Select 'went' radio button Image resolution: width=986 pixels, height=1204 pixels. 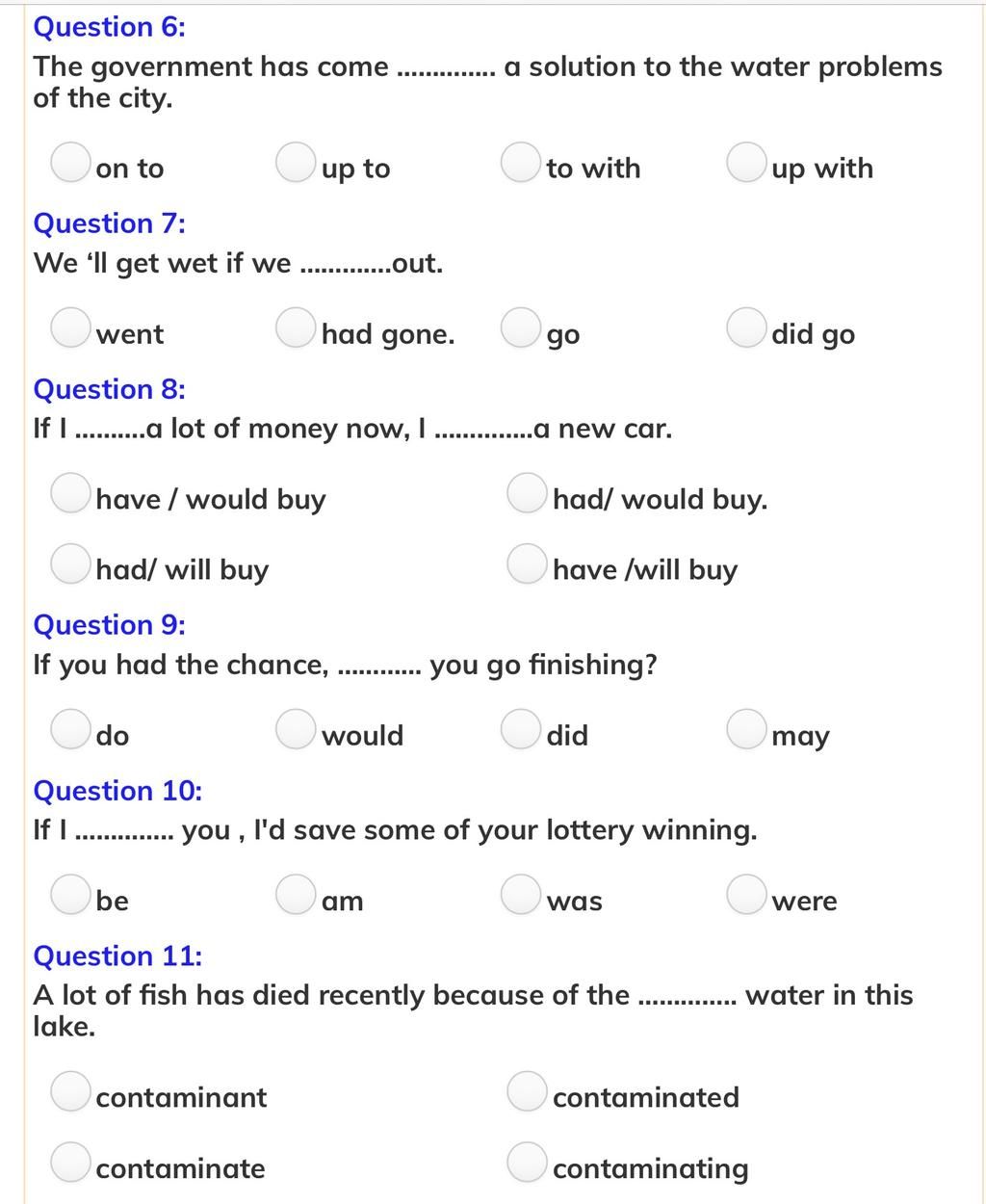(70, 327)
